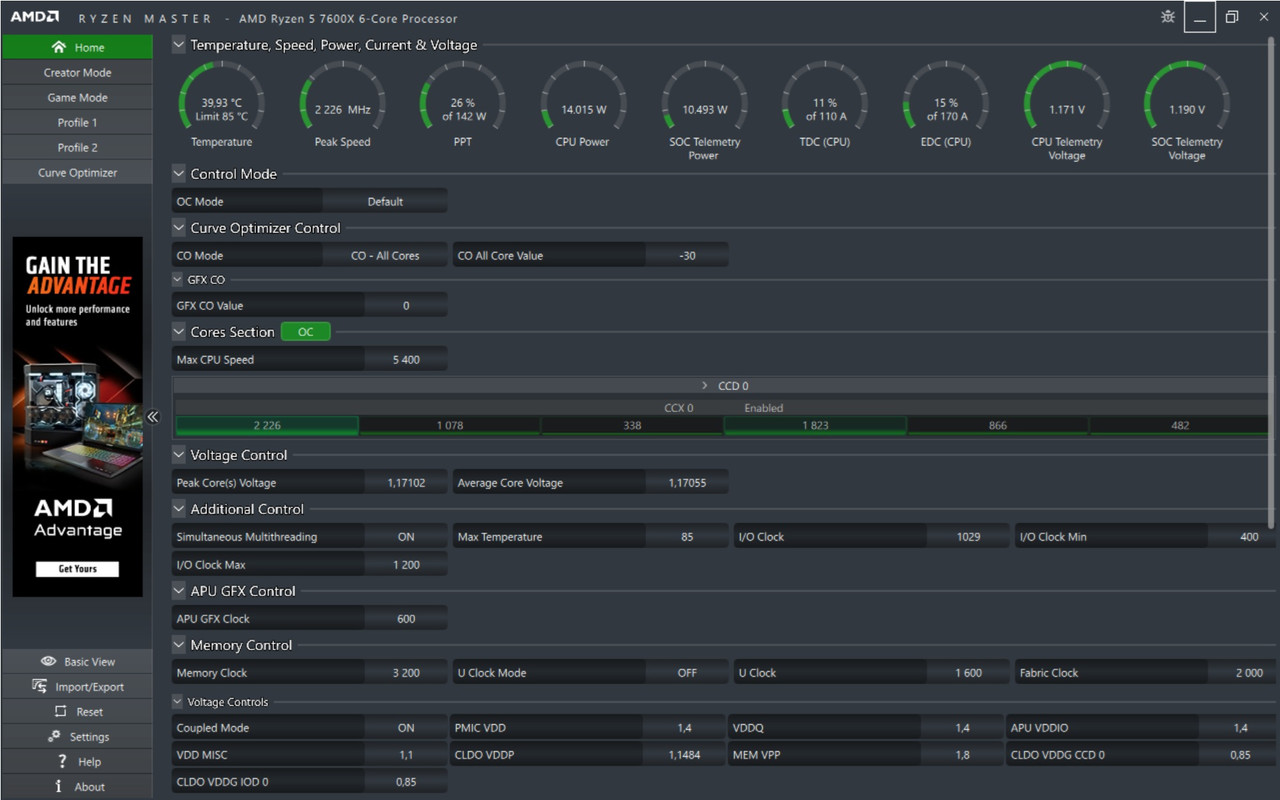Click the CO All Core Value field
This screenshot has width=1280, height=800.
click(x=687, y=256)
